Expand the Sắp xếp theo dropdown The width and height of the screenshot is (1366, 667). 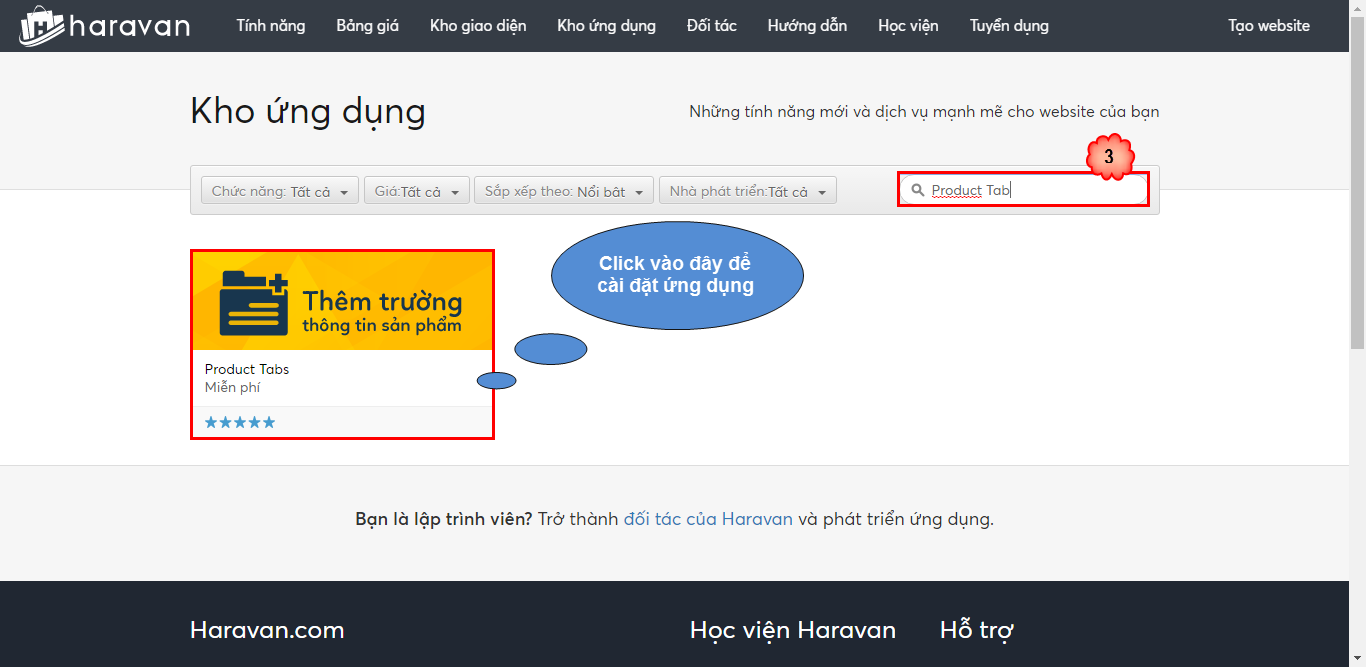564,191
